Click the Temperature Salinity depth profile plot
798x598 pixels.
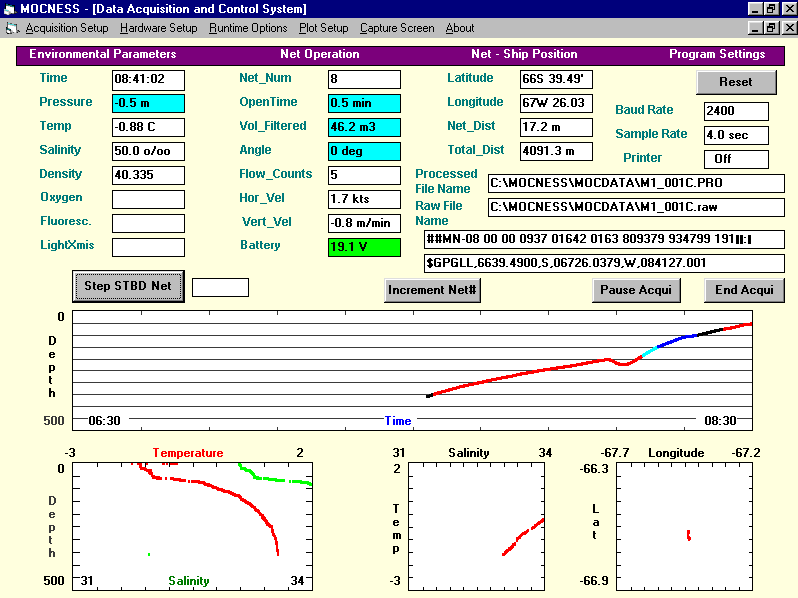click(x=192, y=526)
